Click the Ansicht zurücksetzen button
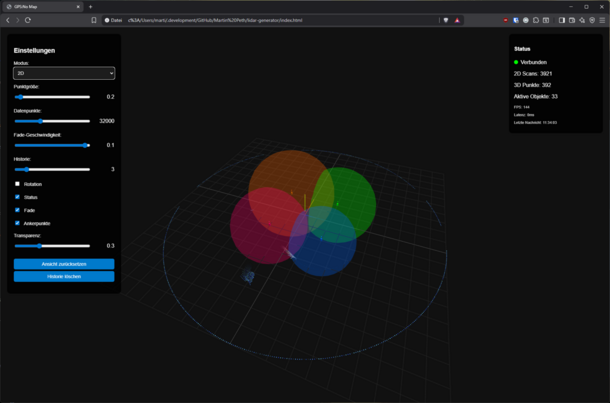The height and width of the screenshot is (403, 610). 64,264
